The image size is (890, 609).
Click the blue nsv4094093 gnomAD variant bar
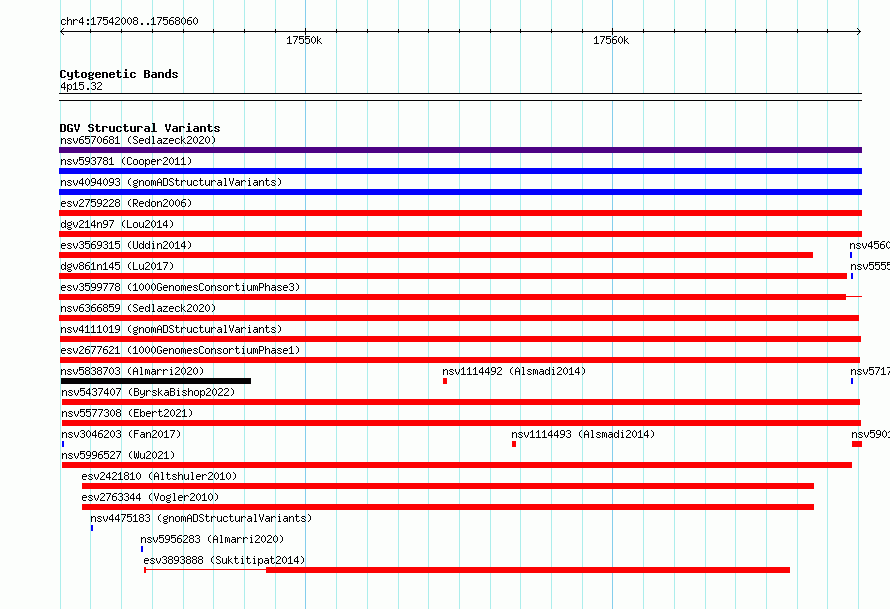[460, 192]
